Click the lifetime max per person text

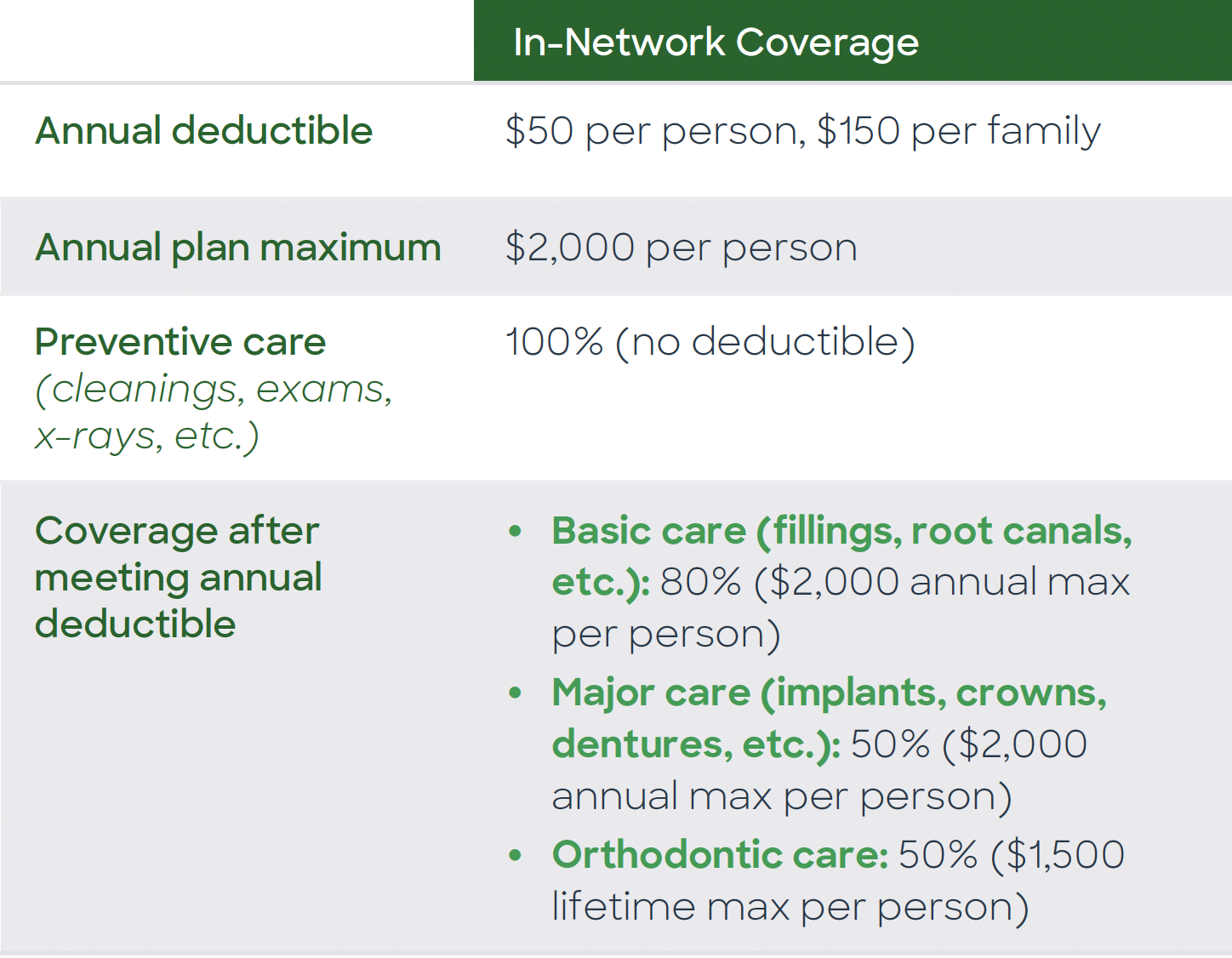tap(790, 907)
